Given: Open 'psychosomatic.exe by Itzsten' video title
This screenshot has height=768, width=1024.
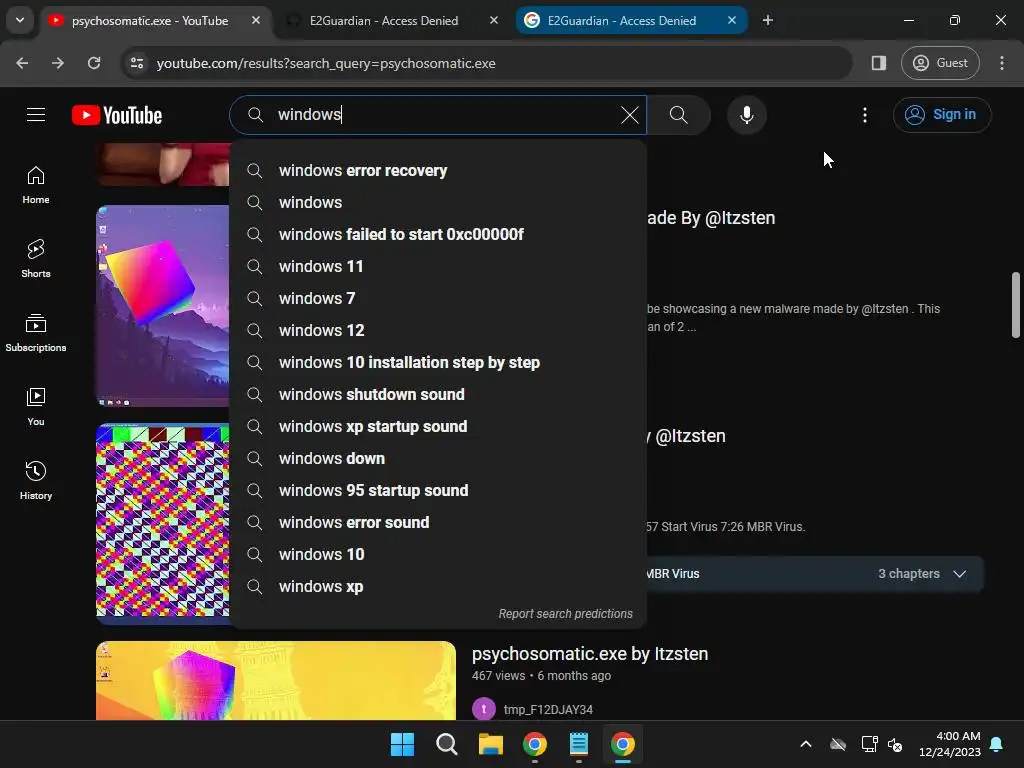Looking at the screenshot, I should [x=590, y=654].
